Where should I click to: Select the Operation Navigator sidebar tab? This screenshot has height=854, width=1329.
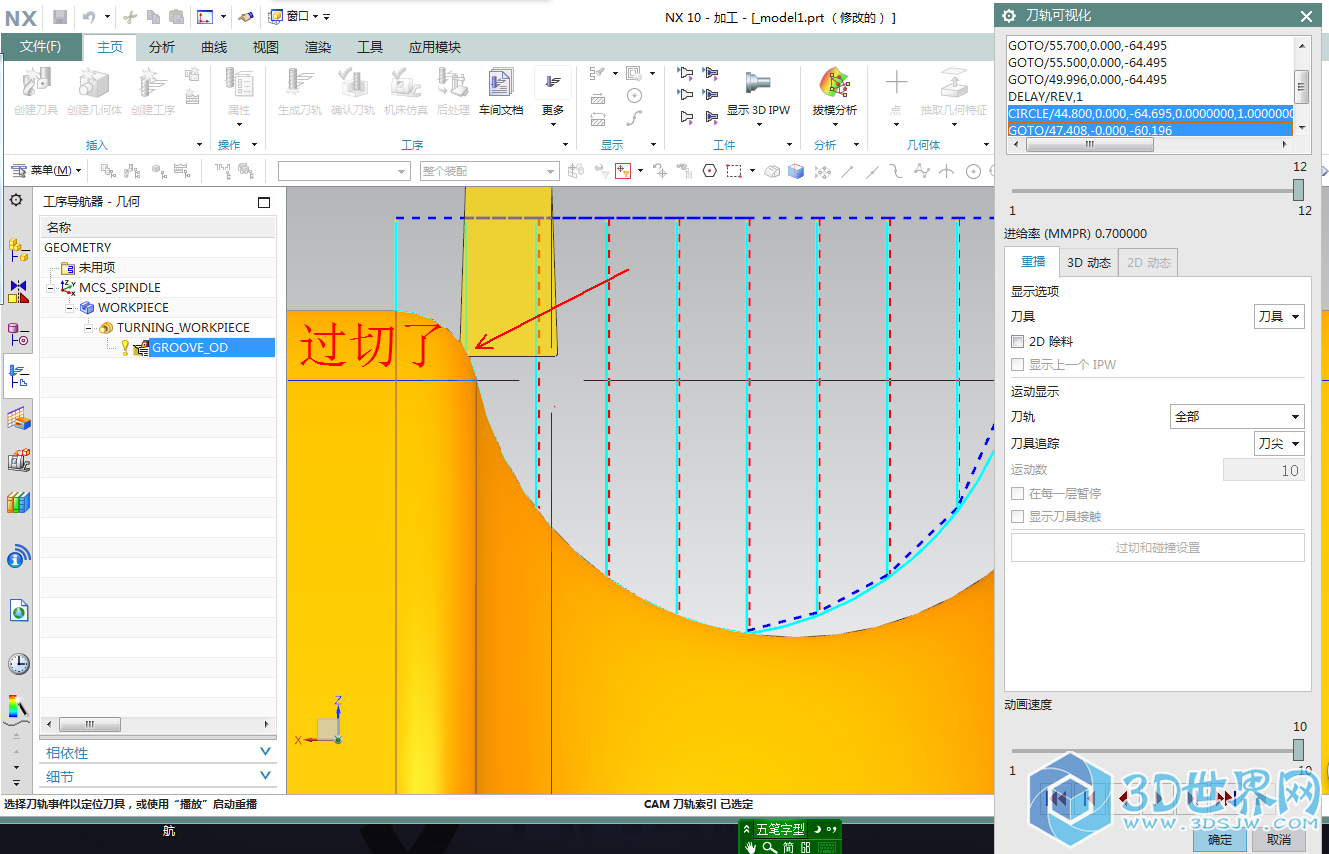[18, 376]
